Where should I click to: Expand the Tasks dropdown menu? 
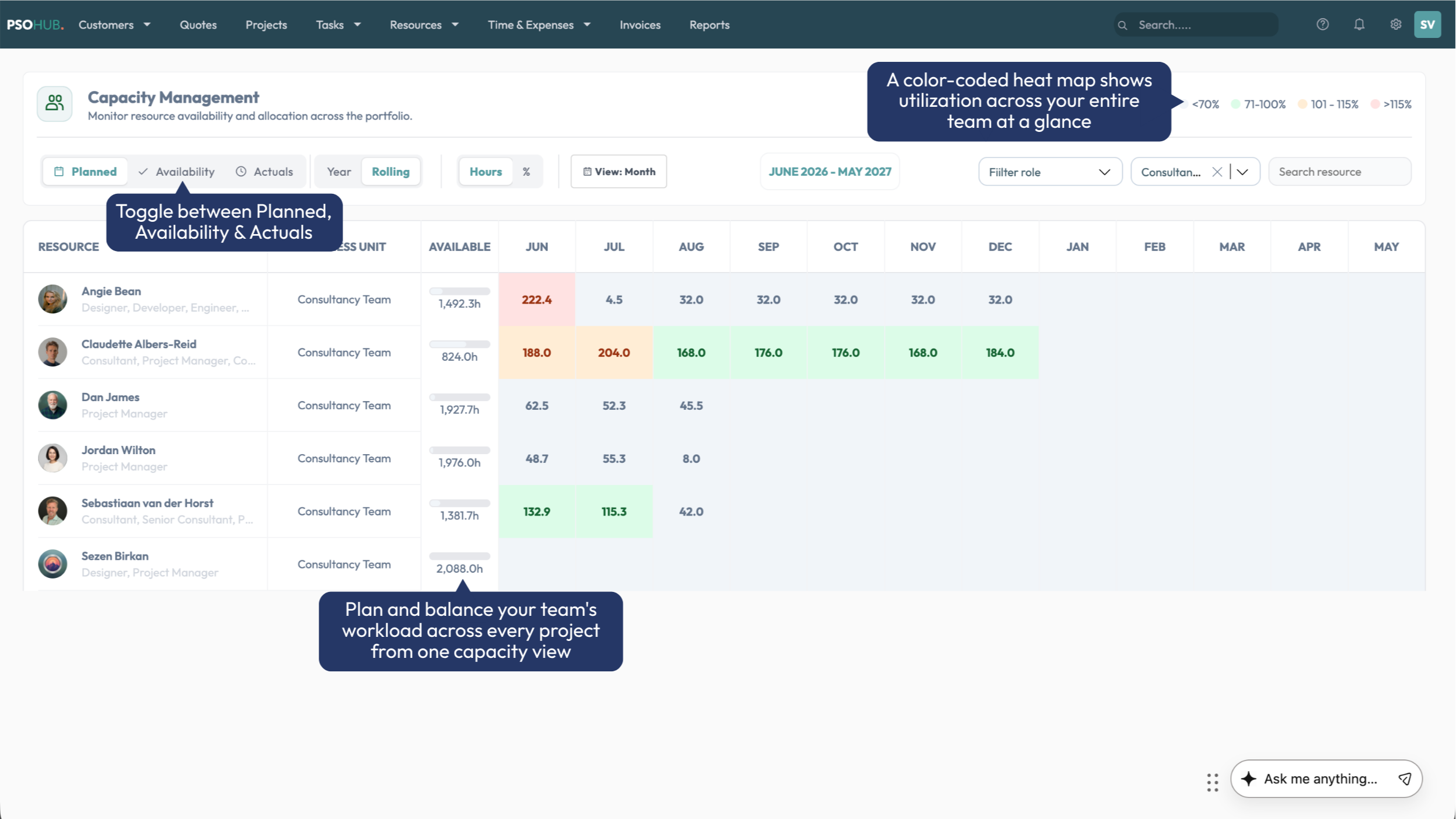(338, 25)
